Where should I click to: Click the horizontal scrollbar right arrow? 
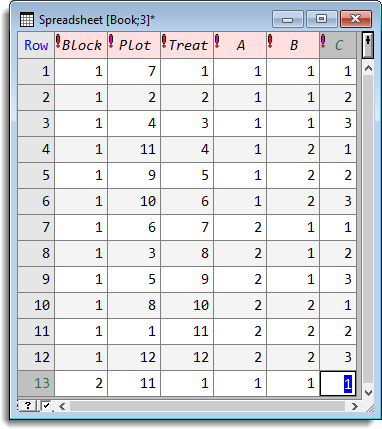pos(355,406)
